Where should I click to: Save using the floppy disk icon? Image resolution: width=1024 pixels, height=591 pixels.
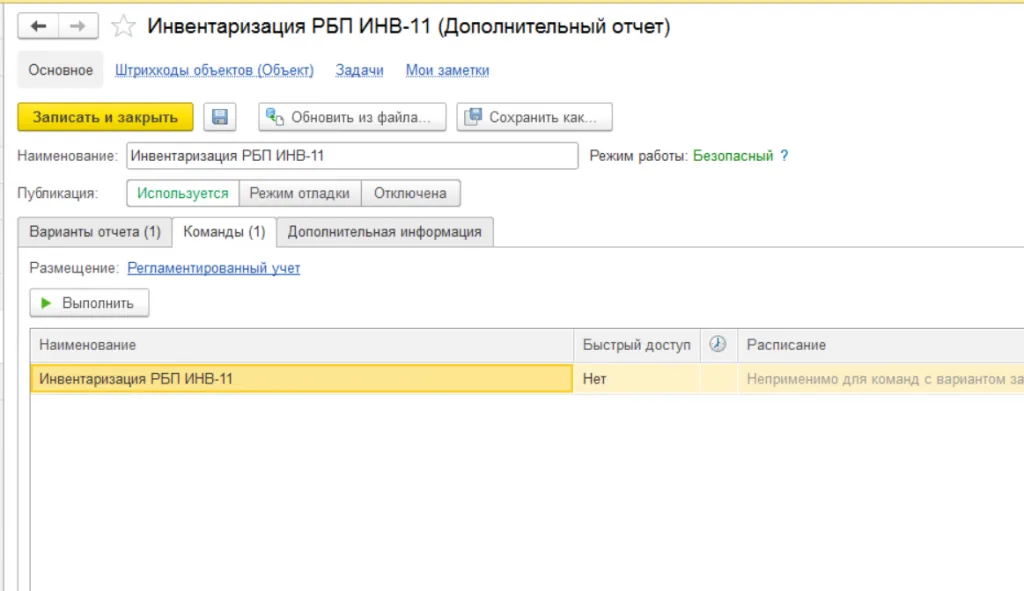click(219, 117)
